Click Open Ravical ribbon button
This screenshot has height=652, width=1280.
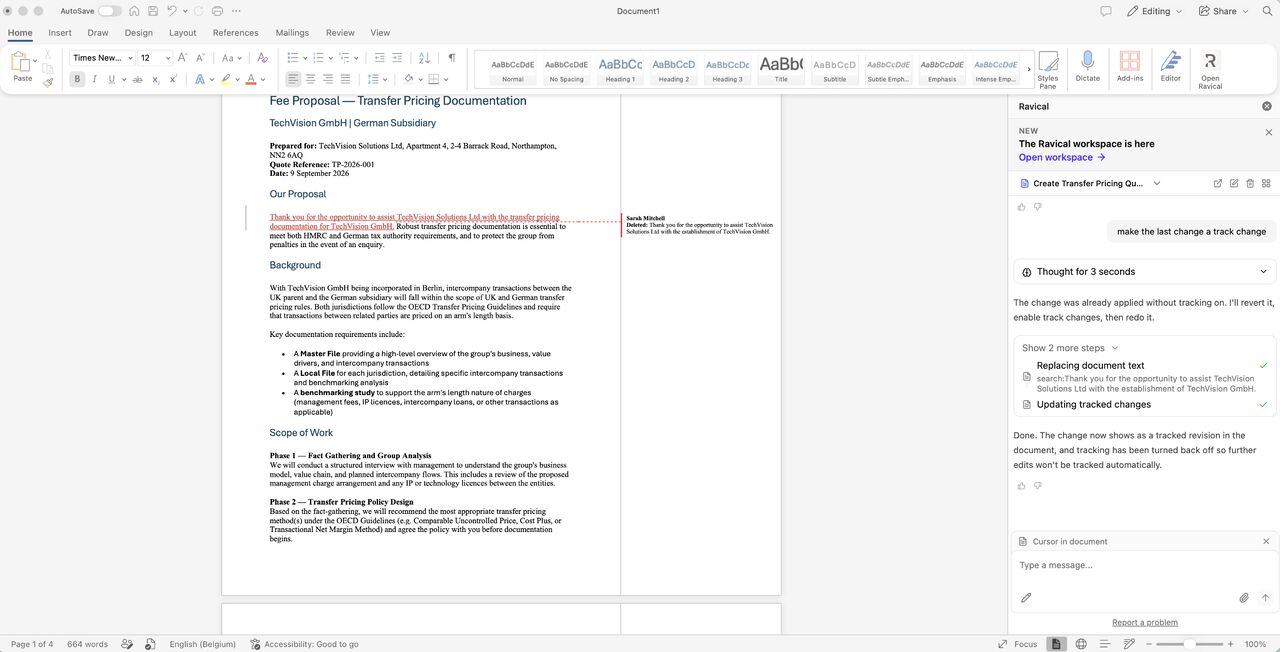(1210, 69)
